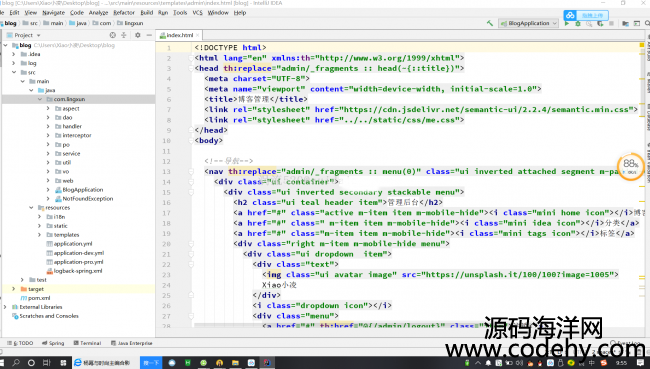Start debugging with the bug icon
This screenshot has height=369, width=650.
coord(578,24)
